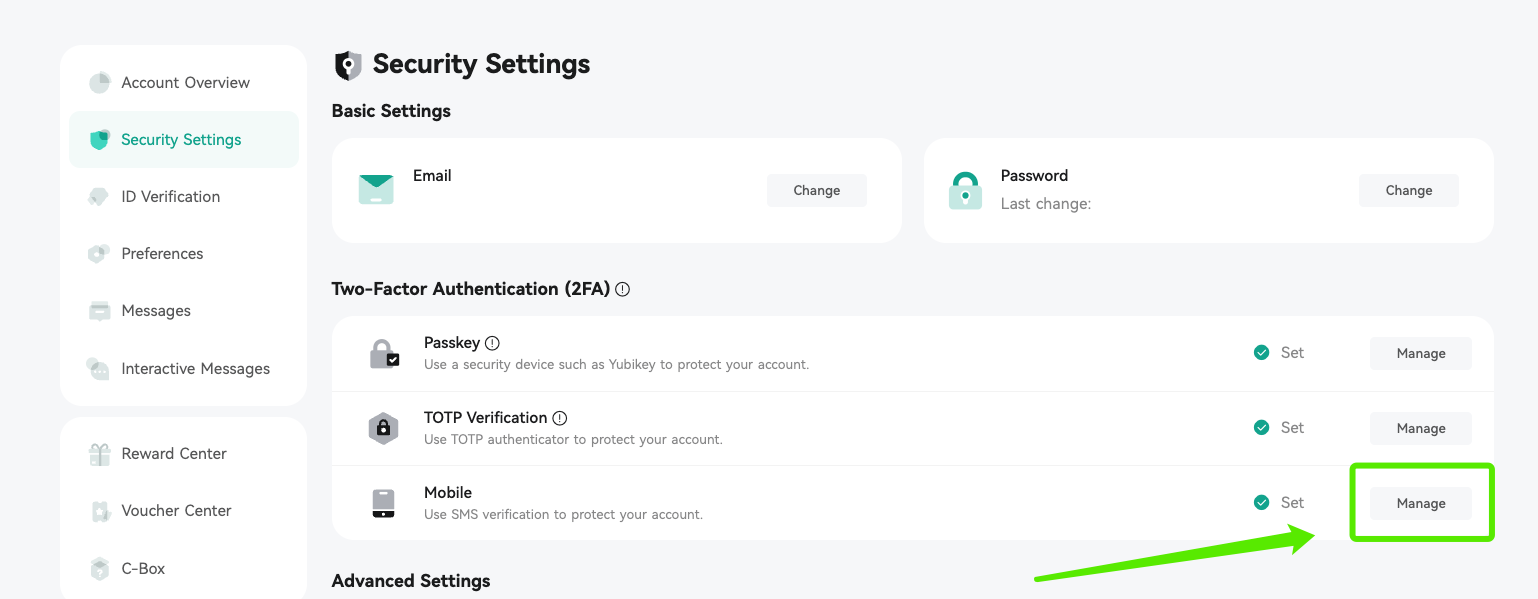The image size is (1538, 599).
Task: Click the ID Verification icon
Action: tap(99, 197)
